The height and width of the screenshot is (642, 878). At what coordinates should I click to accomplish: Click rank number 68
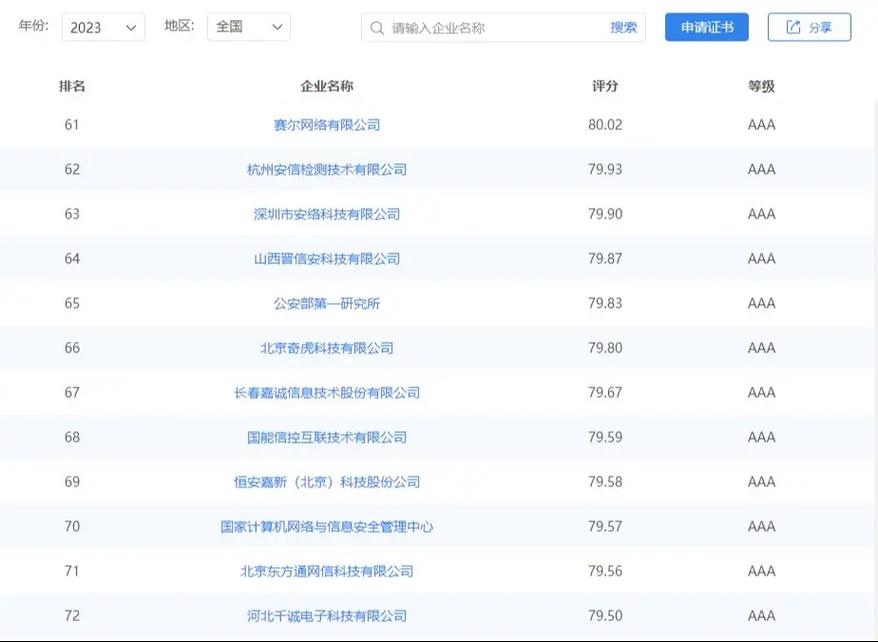tap(72, 437)
